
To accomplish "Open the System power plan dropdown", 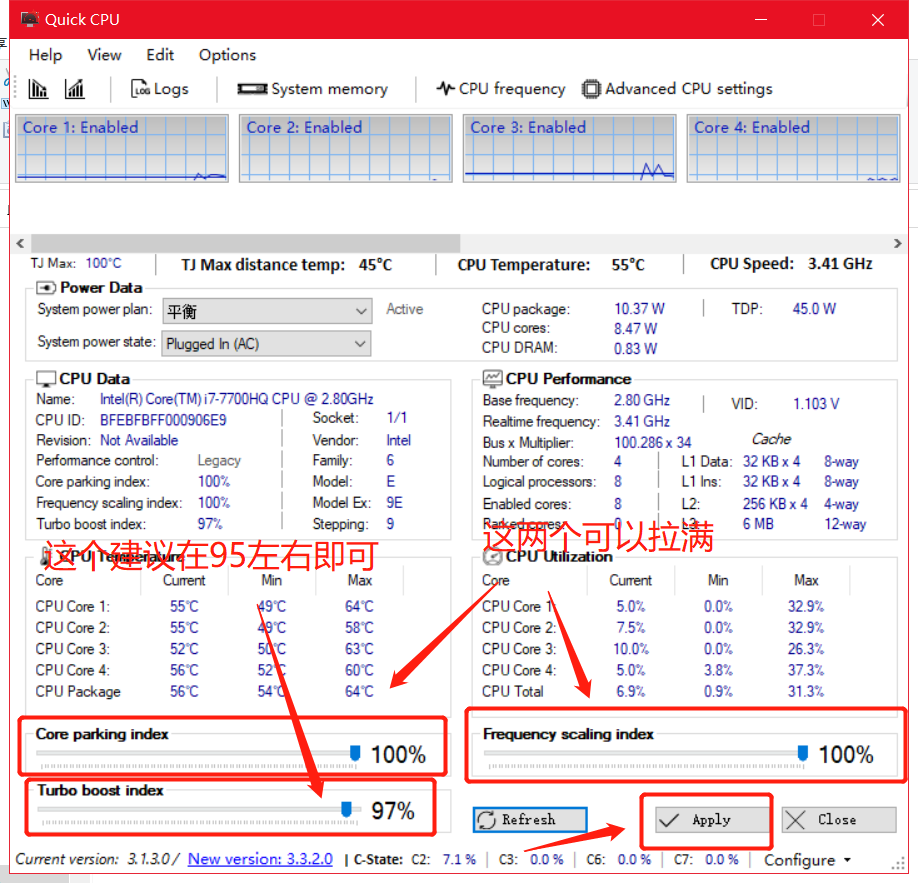I will (267, 311).
